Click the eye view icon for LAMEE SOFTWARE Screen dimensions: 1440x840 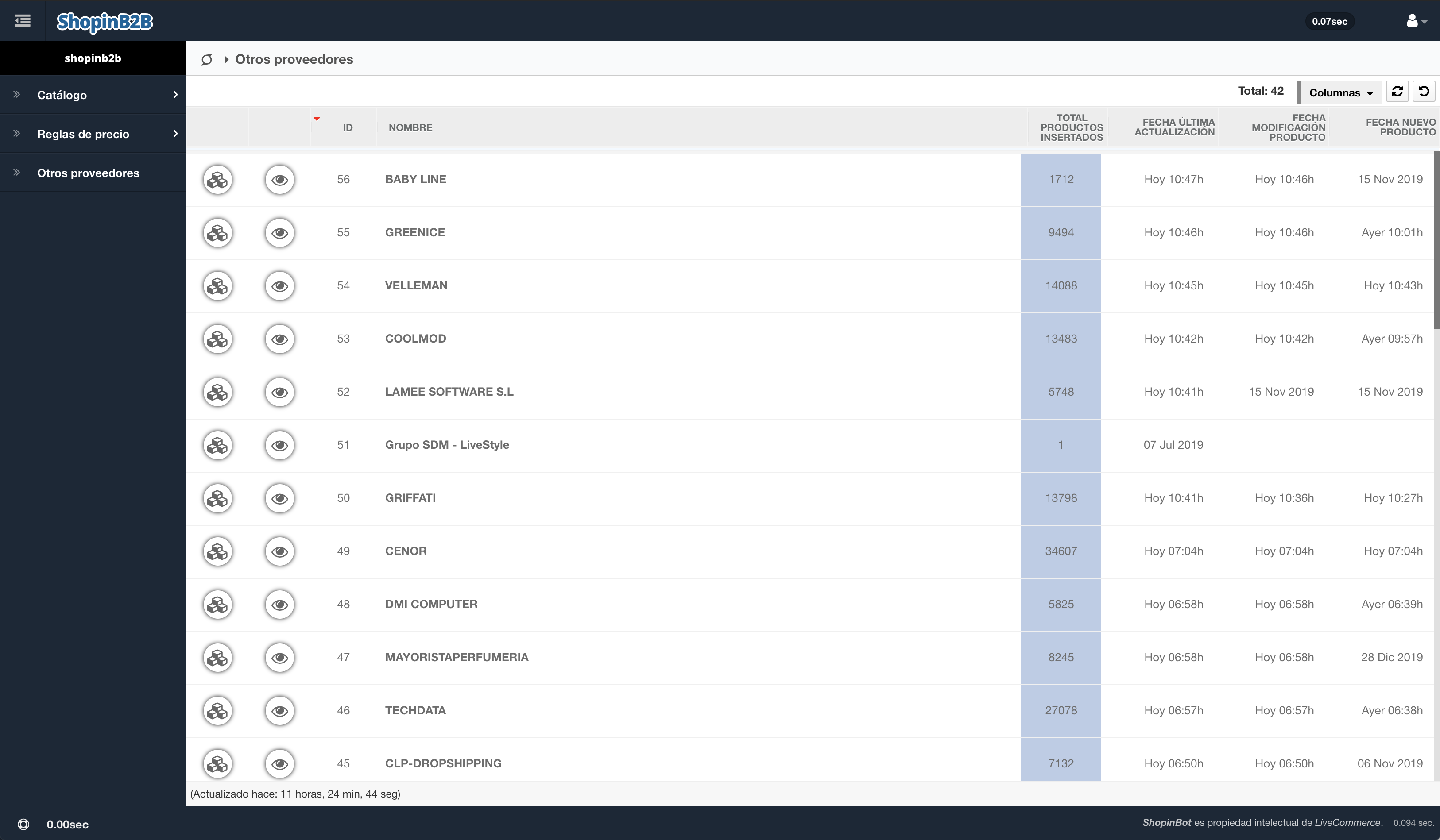pyautogui.click(x=279, y=392)
